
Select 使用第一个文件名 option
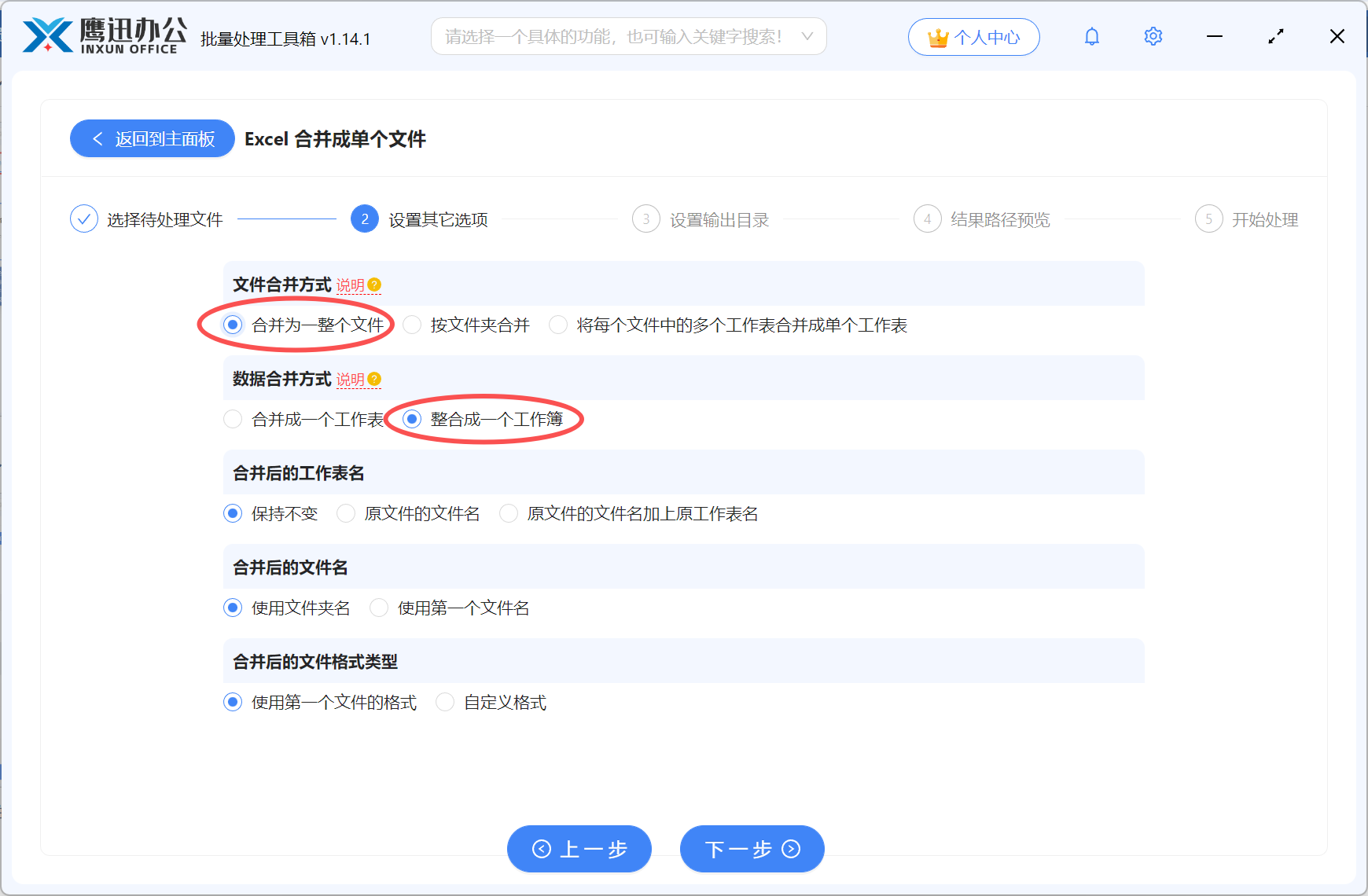(379, 608)
